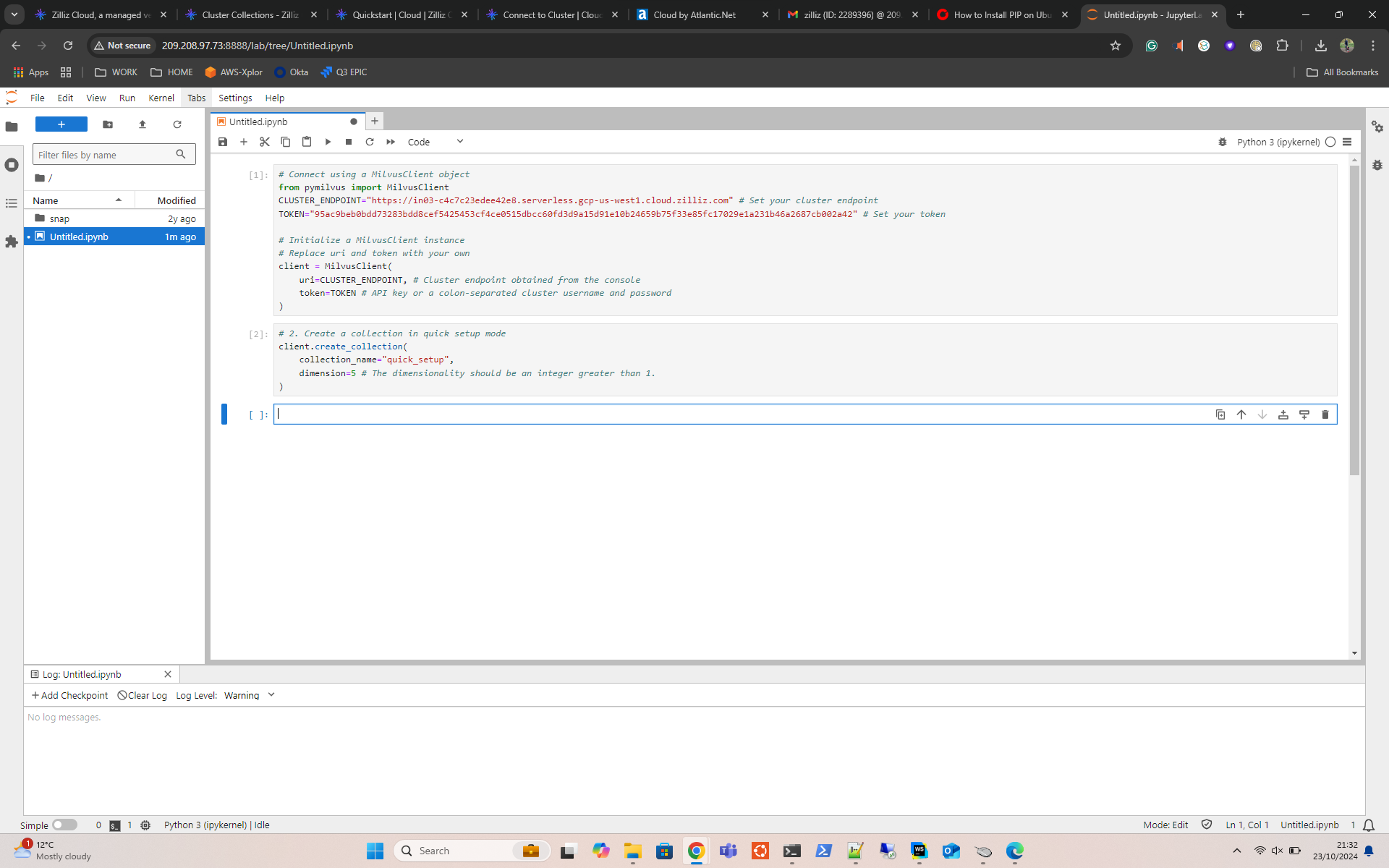Click the Filter files by name field
This screenshot has height=868, width=1389.
pos(105,155)
